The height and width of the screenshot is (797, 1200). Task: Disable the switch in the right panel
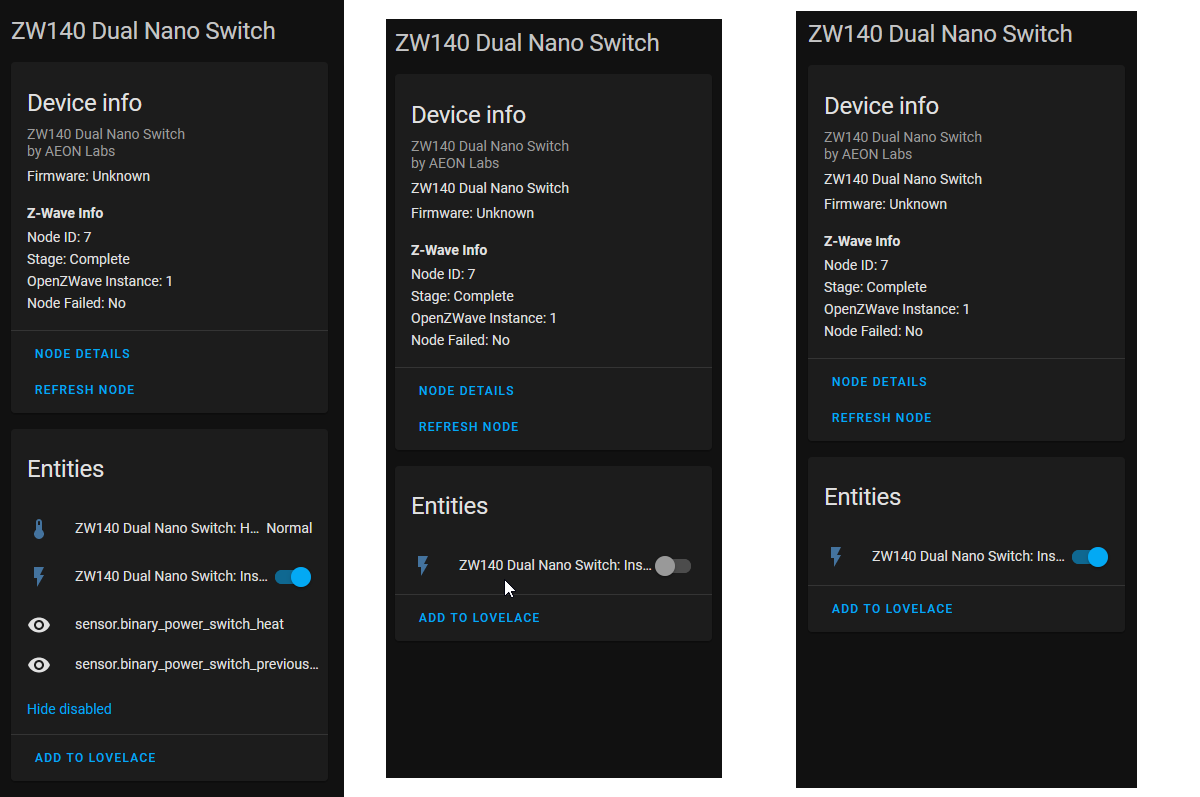[1089, 557]
